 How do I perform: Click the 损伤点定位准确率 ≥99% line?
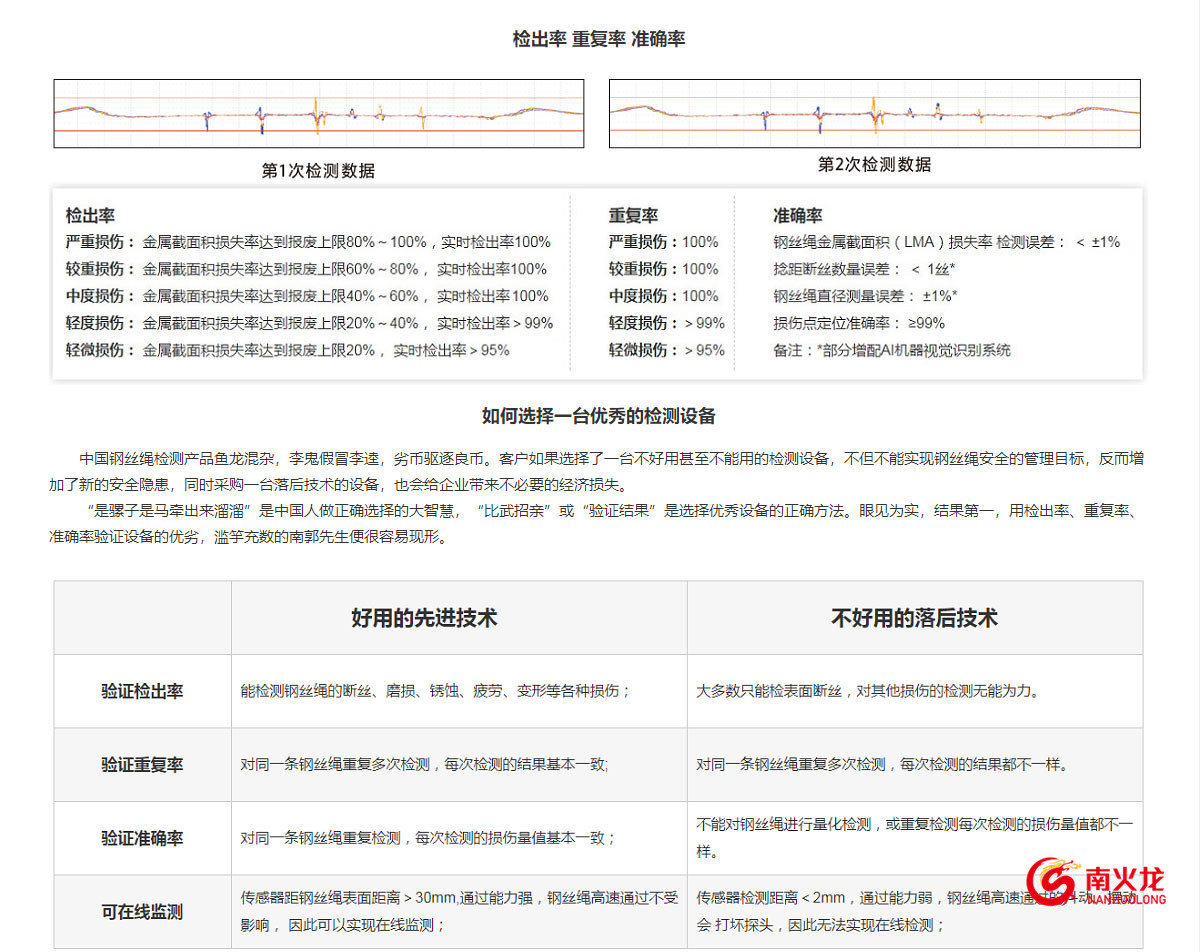click(x=858, y=323)
